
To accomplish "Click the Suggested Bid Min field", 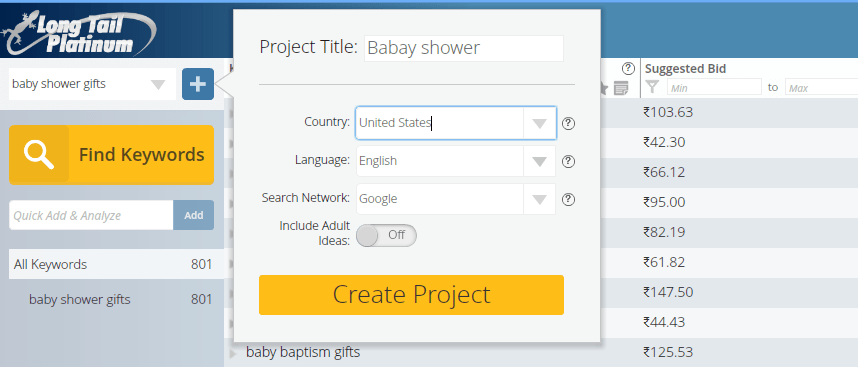I will pos(714,87).
